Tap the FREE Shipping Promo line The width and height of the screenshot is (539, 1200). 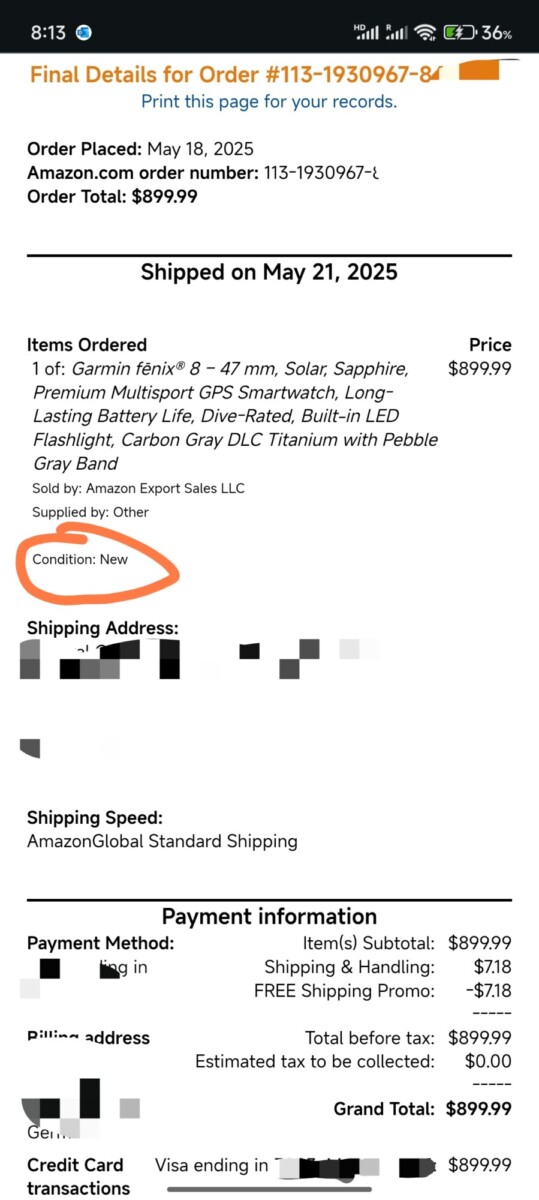click(383, 991)
